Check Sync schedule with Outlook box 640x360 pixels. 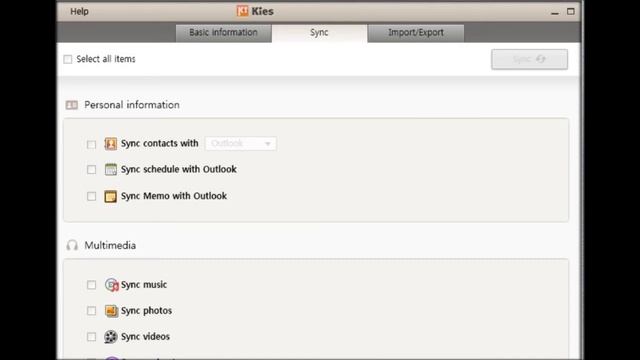(x=91, y=169)
